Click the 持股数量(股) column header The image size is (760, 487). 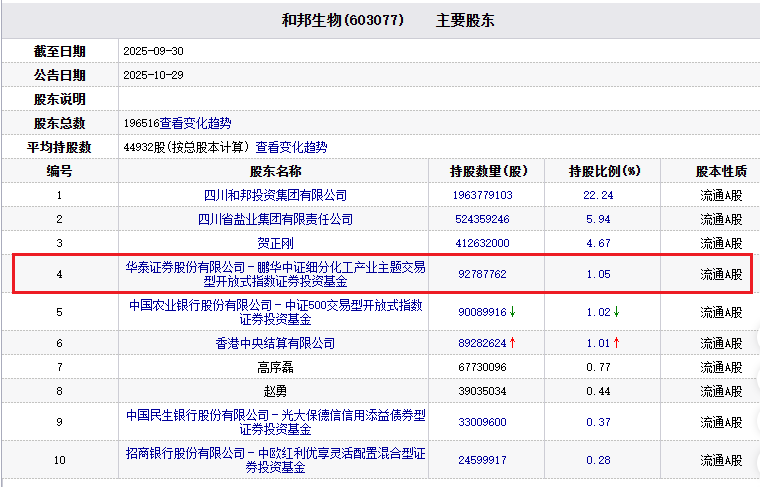489,171
